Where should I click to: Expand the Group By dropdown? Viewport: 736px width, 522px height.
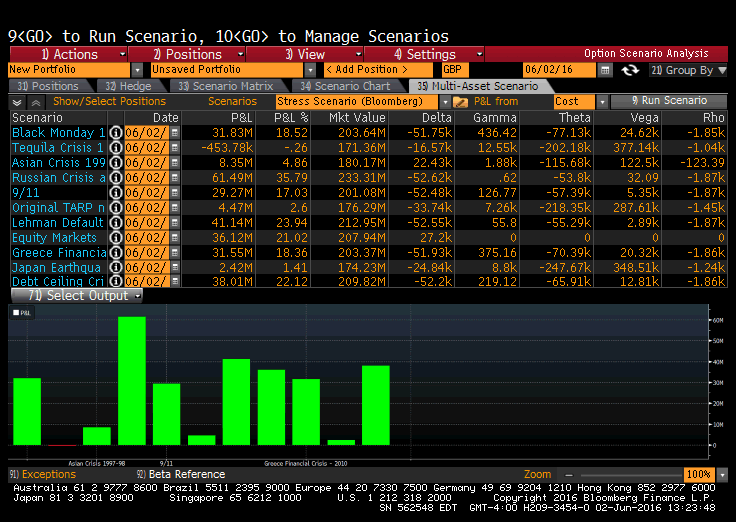click(688, 70)
